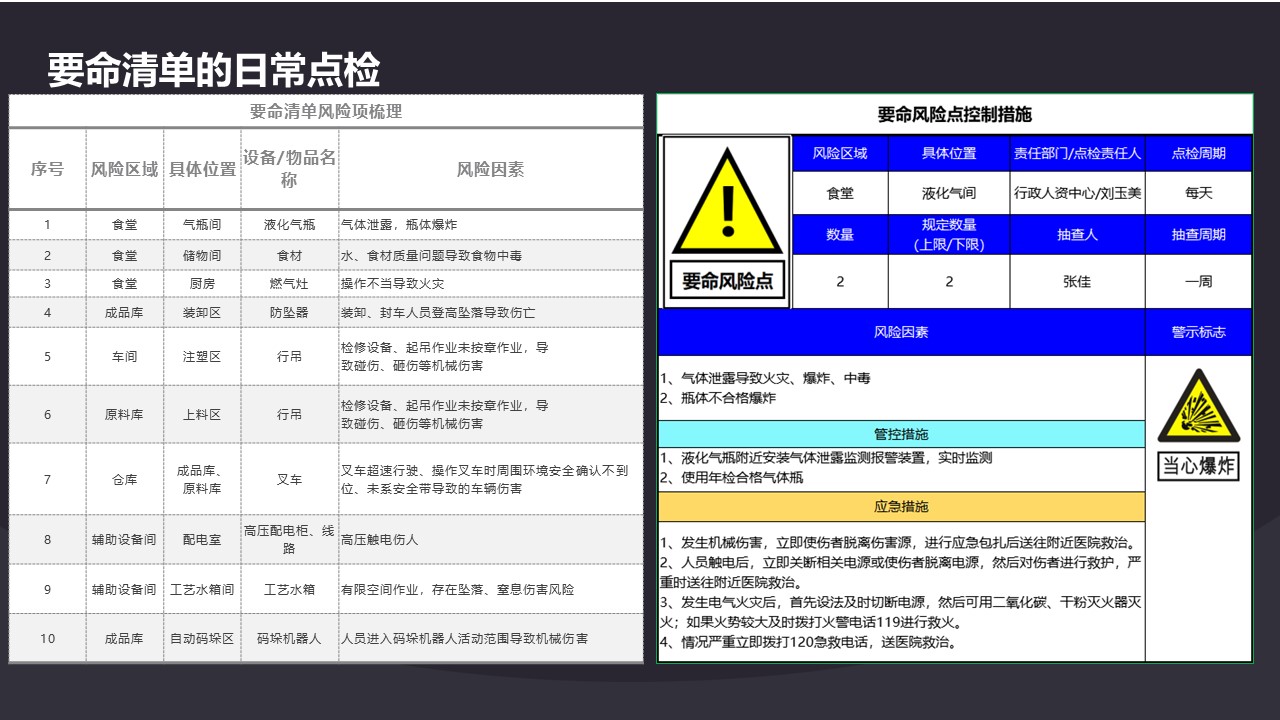Viewport: 1280px width, 720px height.
Task: Click the cell 仓库 in row 7
Action: [x=125, y=479]
